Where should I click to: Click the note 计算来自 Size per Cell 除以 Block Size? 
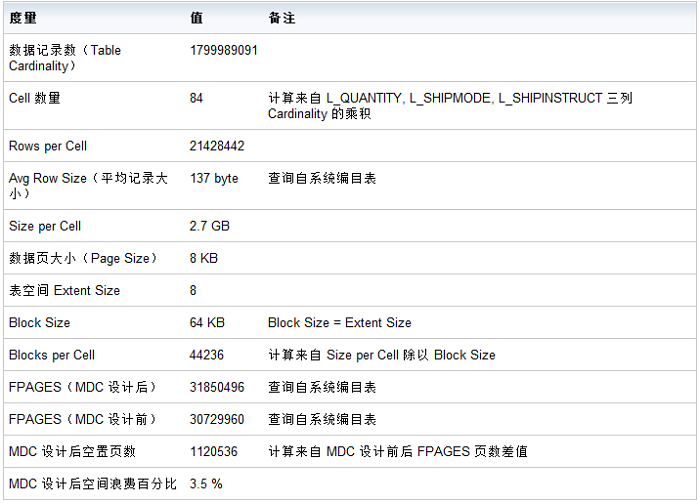tap(382, 355)
